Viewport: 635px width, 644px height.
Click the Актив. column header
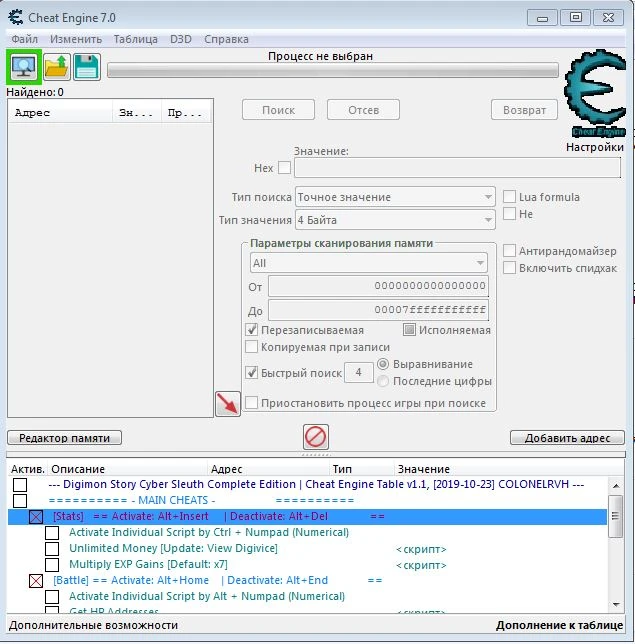[28, 469]
